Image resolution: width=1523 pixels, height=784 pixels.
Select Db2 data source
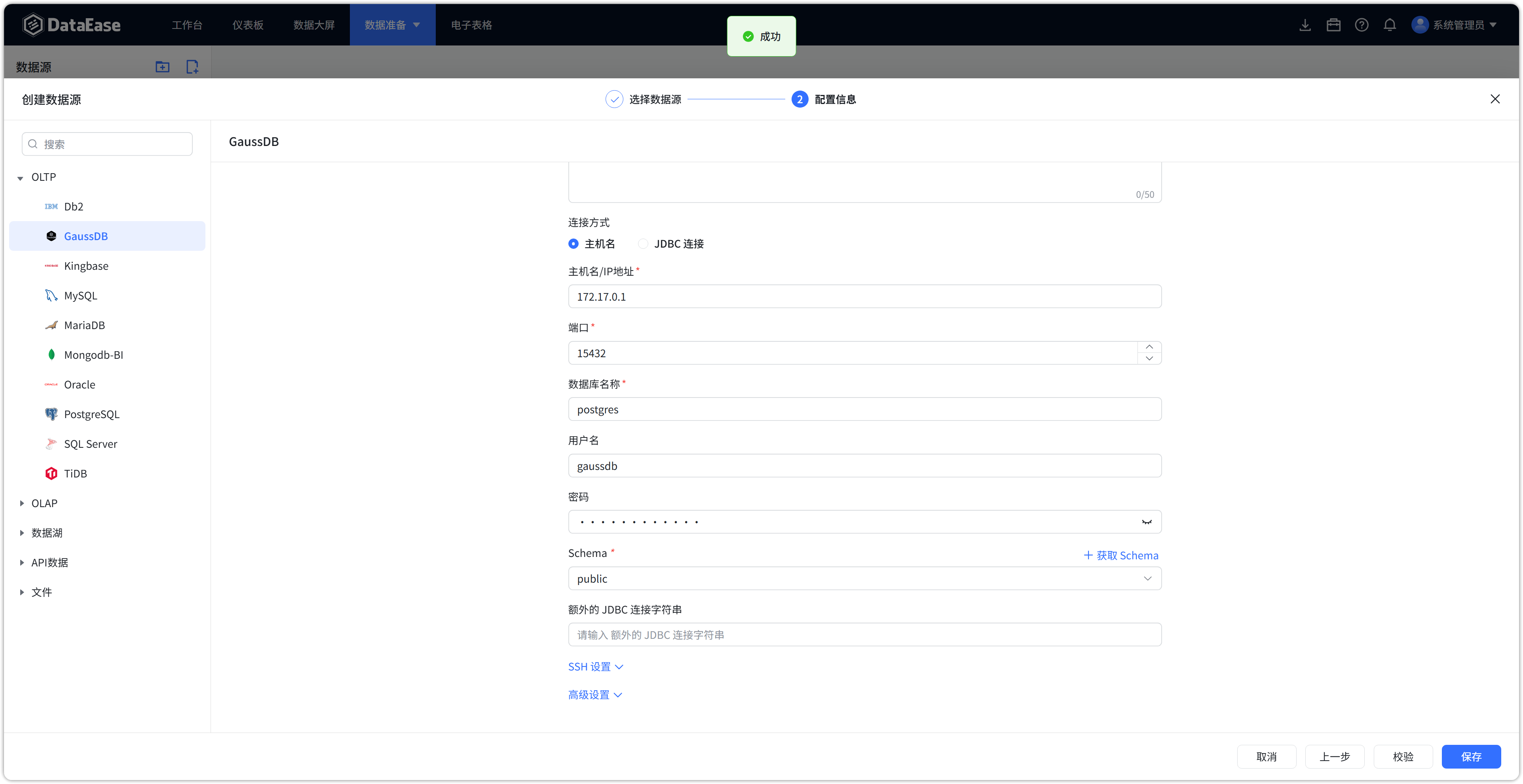[x=107, y=207]
